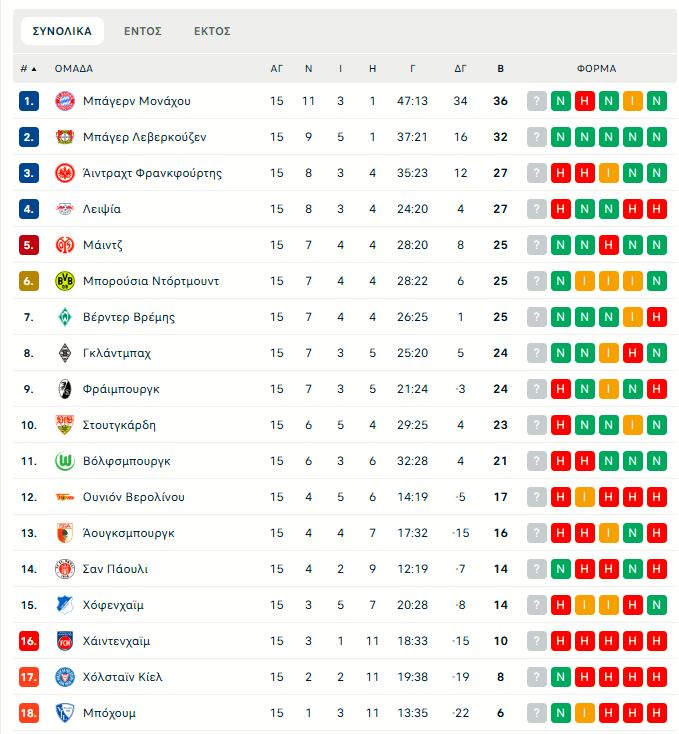Image resolution: width=679 pixels, height=734 pixels.
Task: Sort standings by the ΔΓ column header
Action: (460, 69)
